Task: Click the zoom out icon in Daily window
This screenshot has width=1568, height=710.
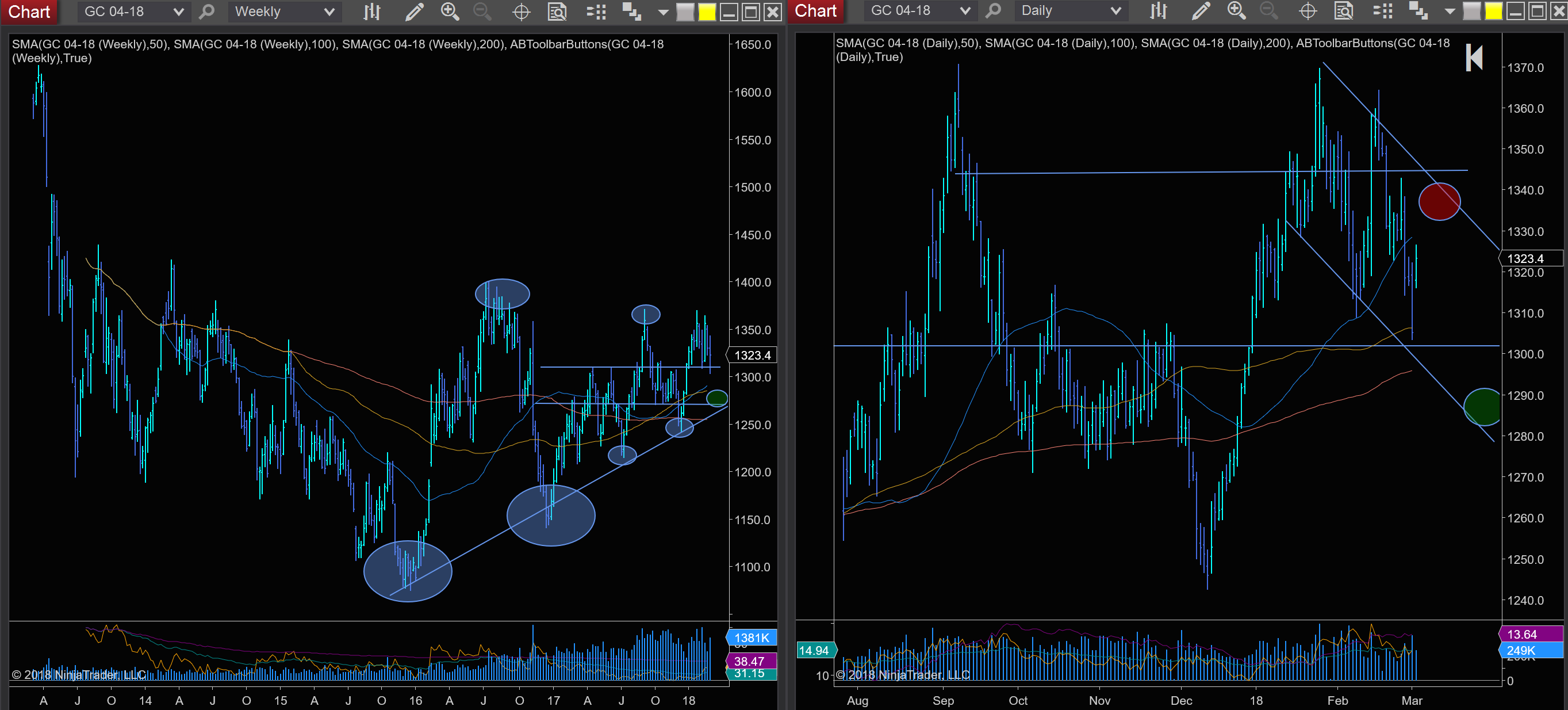Action: (1268, 10)
